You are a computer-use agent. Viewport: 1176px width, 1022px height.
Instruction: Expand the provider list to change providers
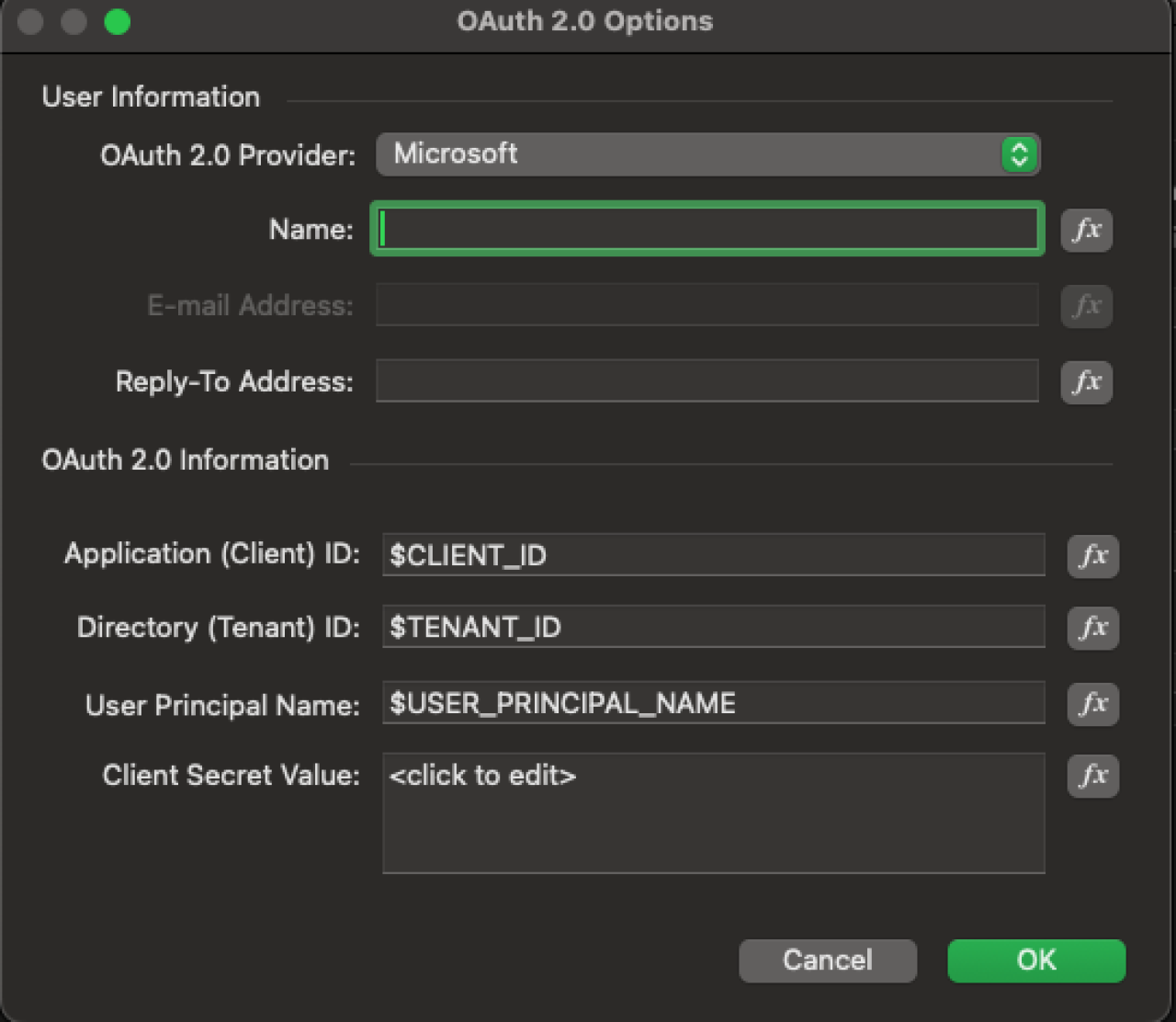(707, 154)
